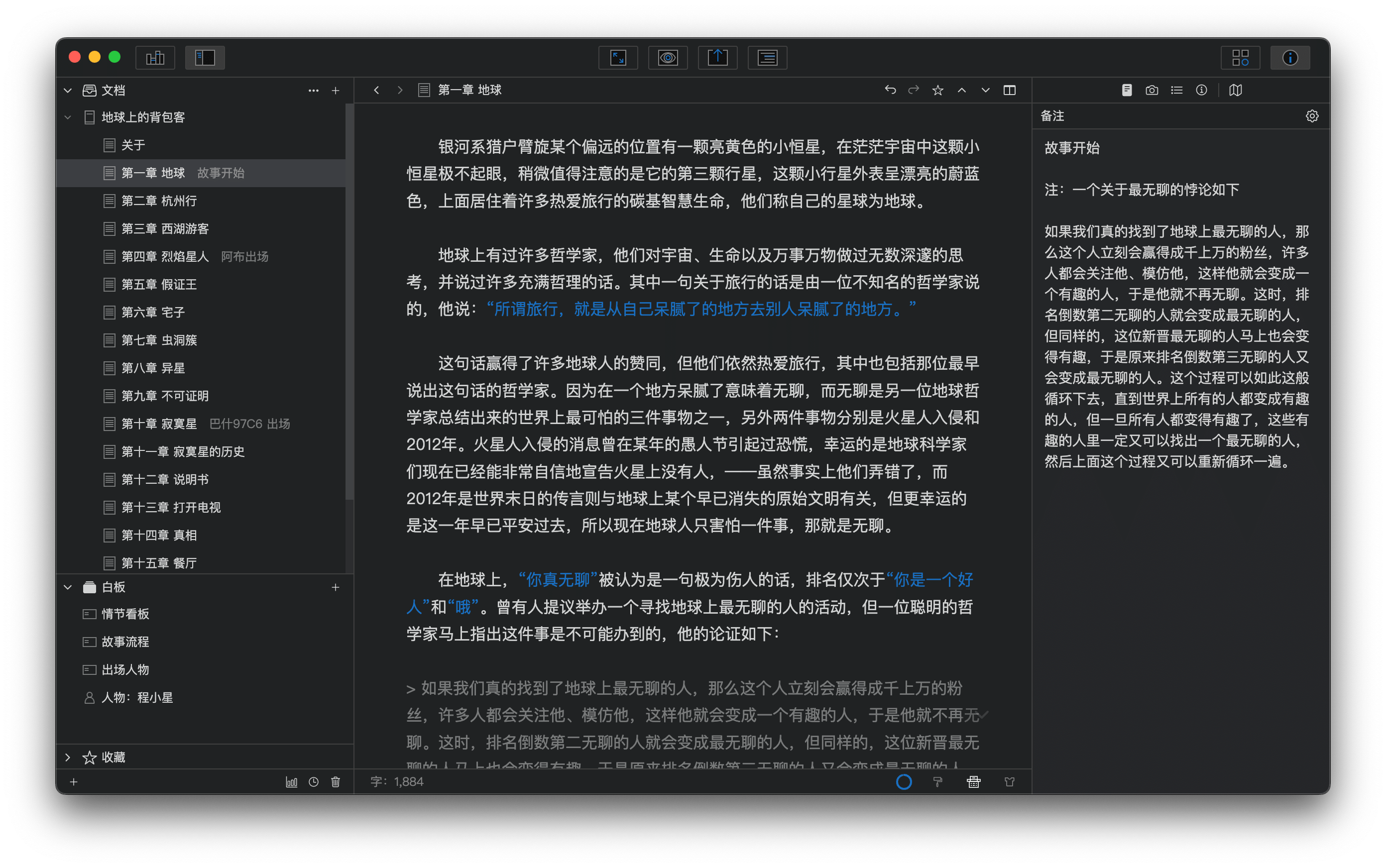Open the statistics chart toolbar icon

[x=155, y=57]
